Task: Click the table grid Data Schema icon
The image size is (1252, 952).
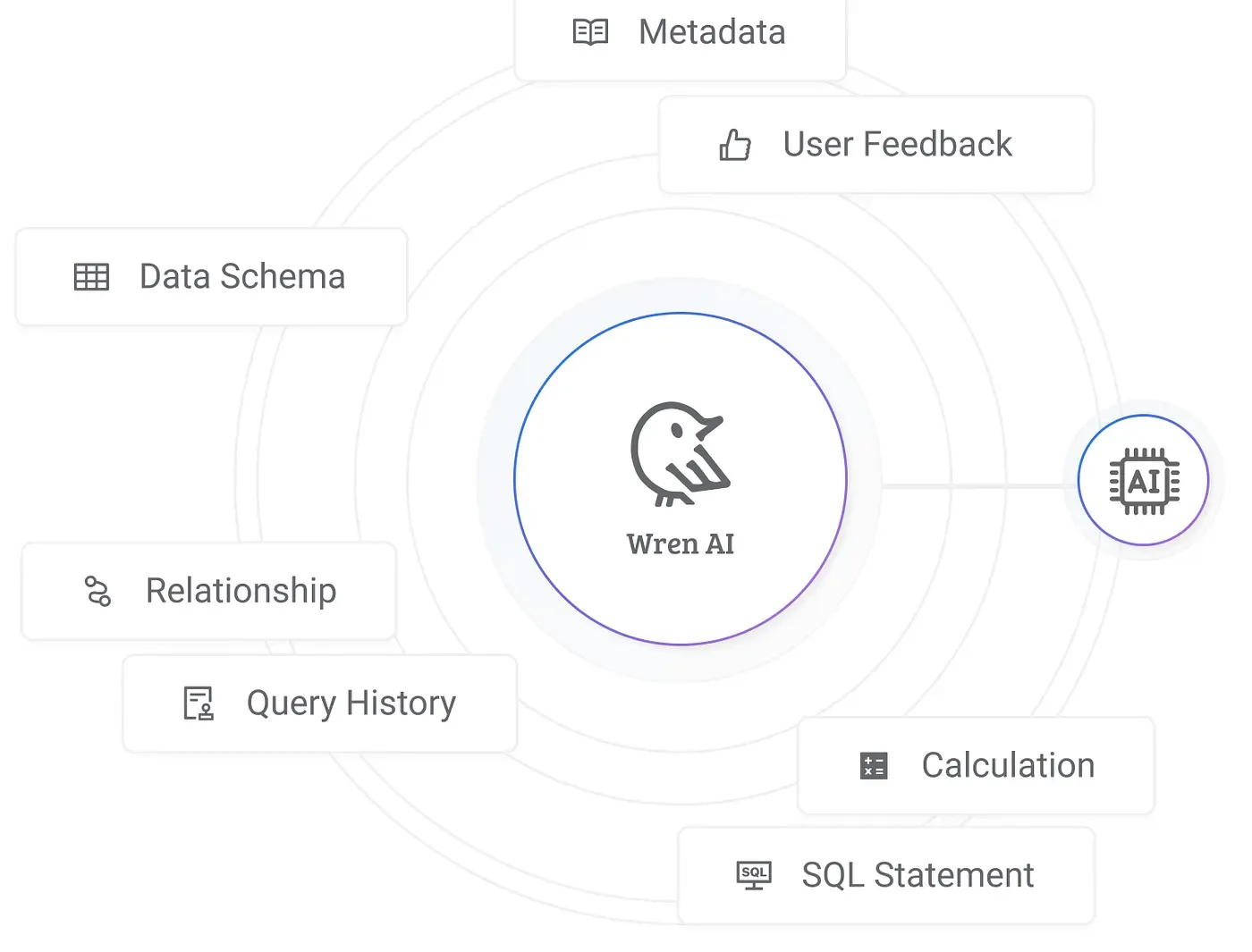Action: coord(91,277)
